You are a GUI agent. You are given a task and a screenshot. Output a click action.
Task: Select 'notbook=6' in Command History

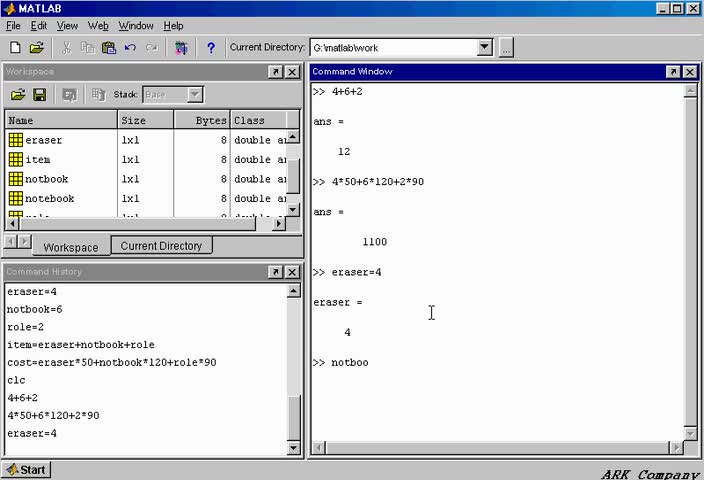click(x=35, y=309)
